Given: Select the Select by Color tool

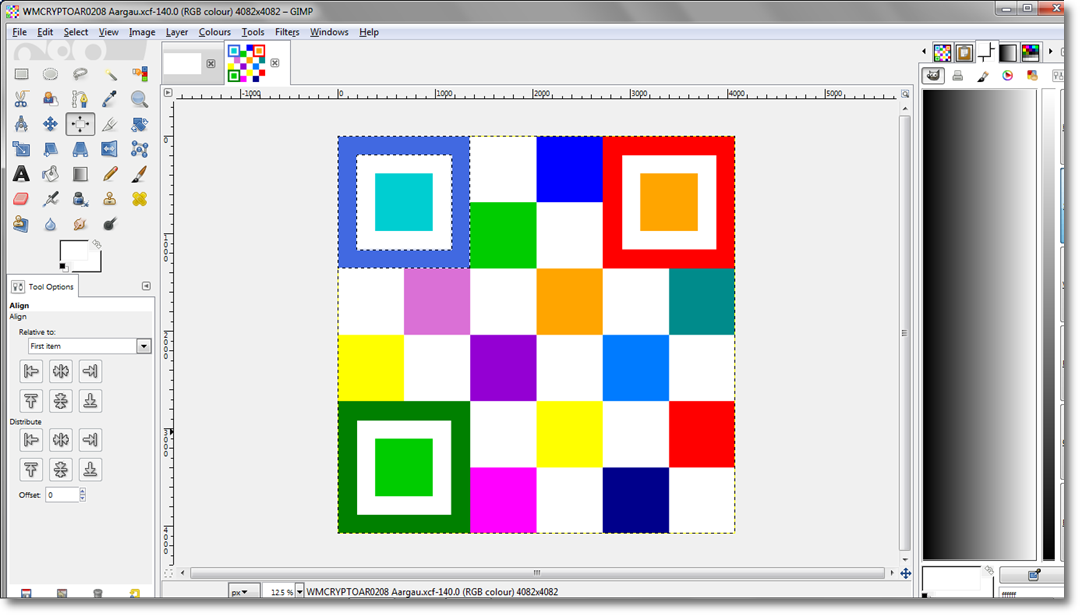Looking at the screenshot, I should [140, 74].
